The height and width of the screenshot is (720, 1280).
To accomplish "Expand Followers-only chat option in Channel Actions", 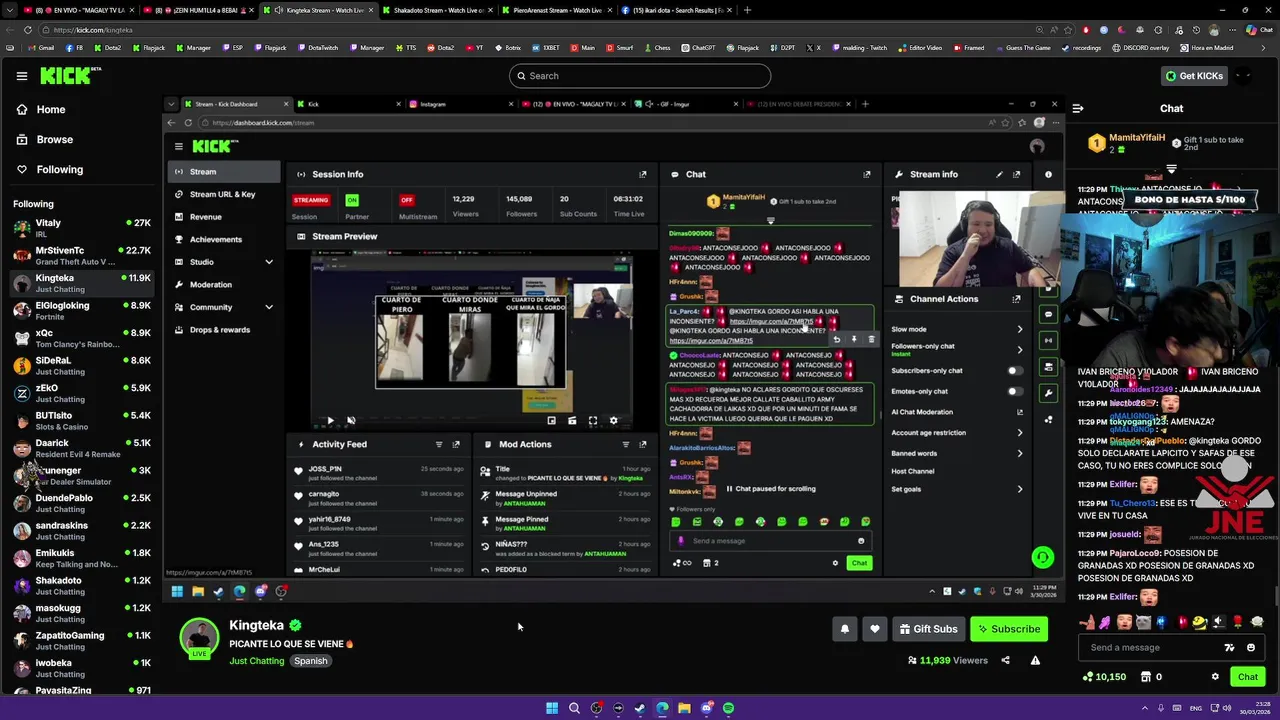I will click(1019, 349).
